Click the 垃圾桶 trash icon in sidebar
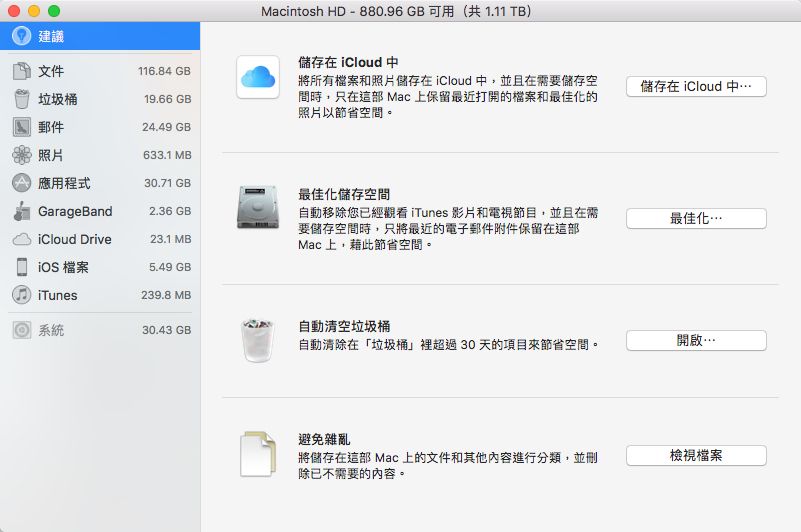Image resolution: width=801 pixels, height=532 pixels. pyautogui.click(x=21, y=99)
